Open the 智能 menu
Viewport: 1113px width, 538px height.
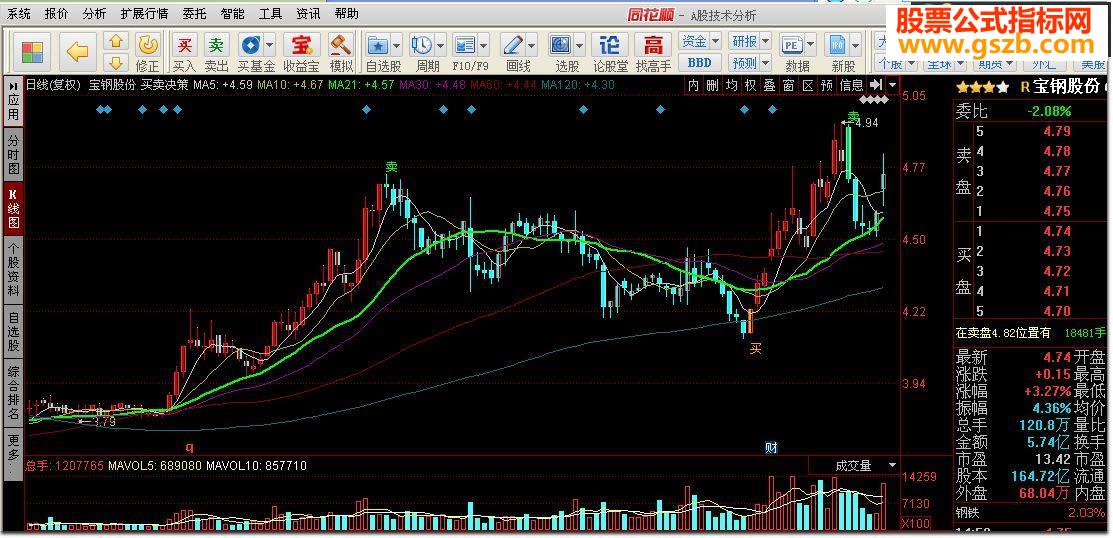[x=232, y=13]
